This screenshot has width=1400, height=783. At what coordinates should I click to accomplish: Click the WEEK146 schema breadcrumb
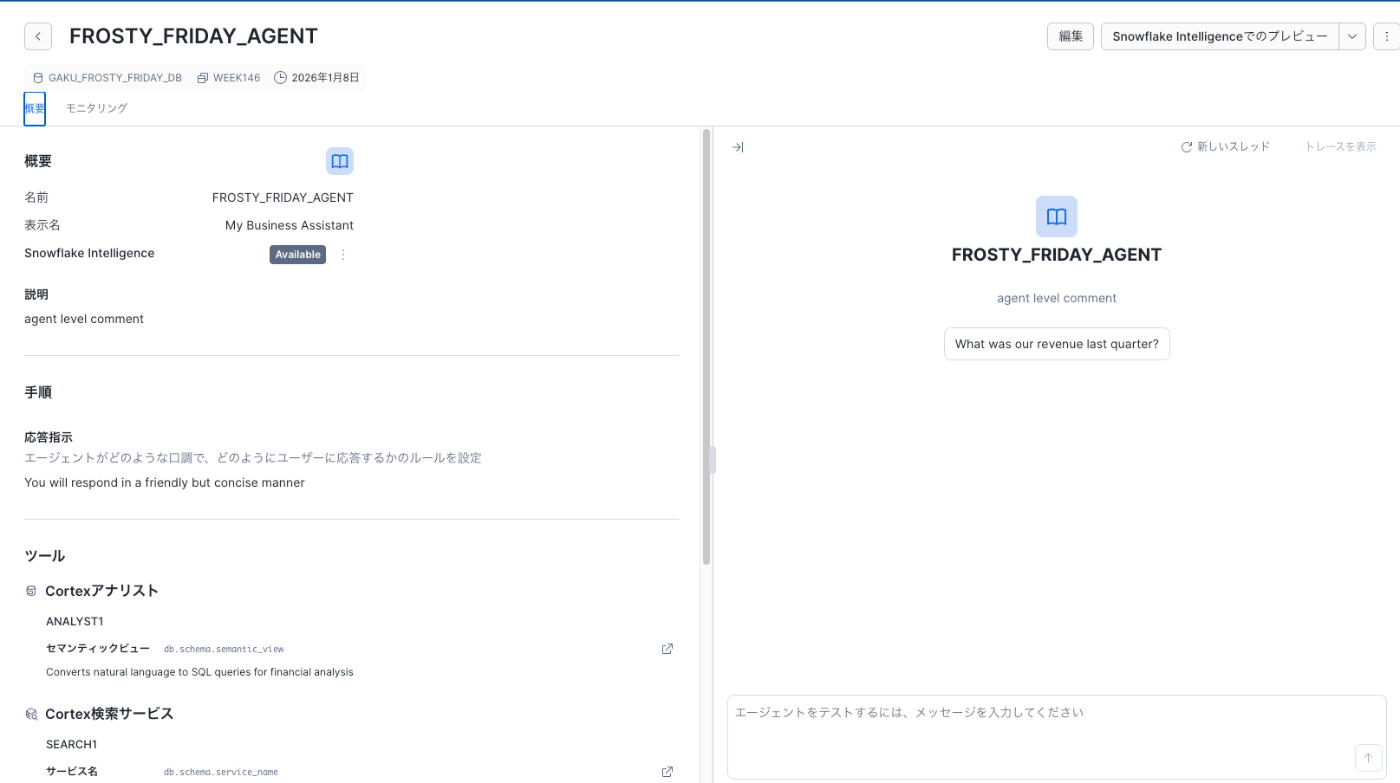pyautogui.click(x=236, y=78)
